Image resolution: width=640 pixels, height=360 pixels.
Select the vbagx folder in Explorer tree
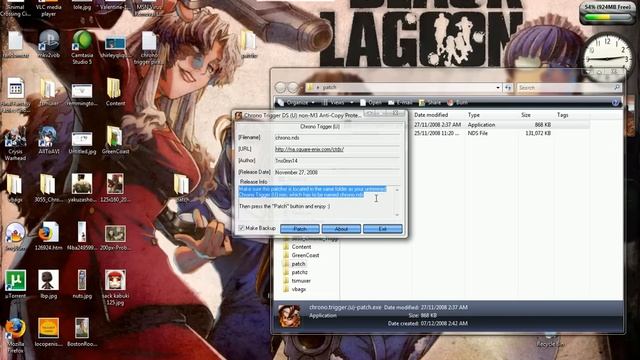(299, 289)
